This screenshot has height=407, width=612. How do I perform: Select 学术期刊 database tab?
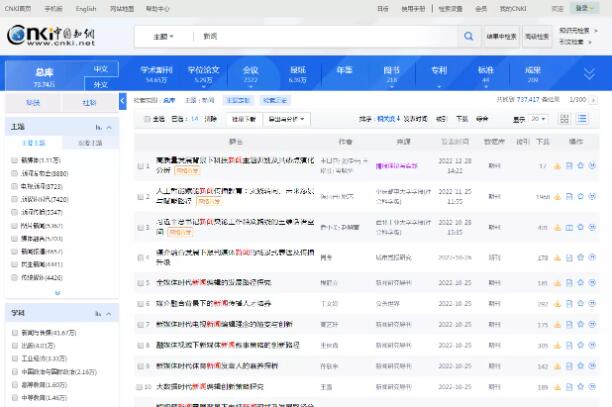(x=156, y=73)
